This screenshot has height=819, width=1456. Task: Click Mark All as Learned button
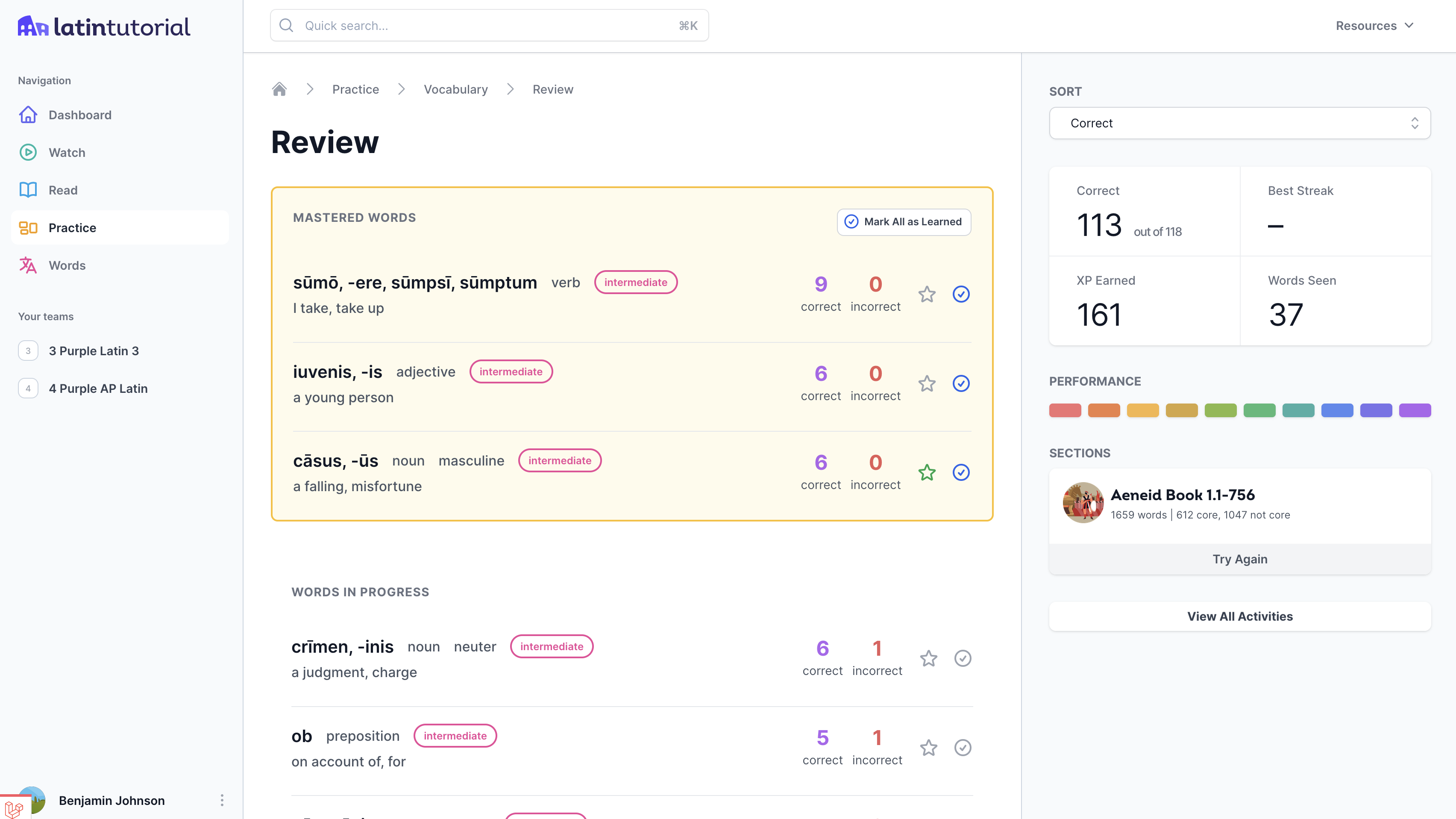(903, 222)
